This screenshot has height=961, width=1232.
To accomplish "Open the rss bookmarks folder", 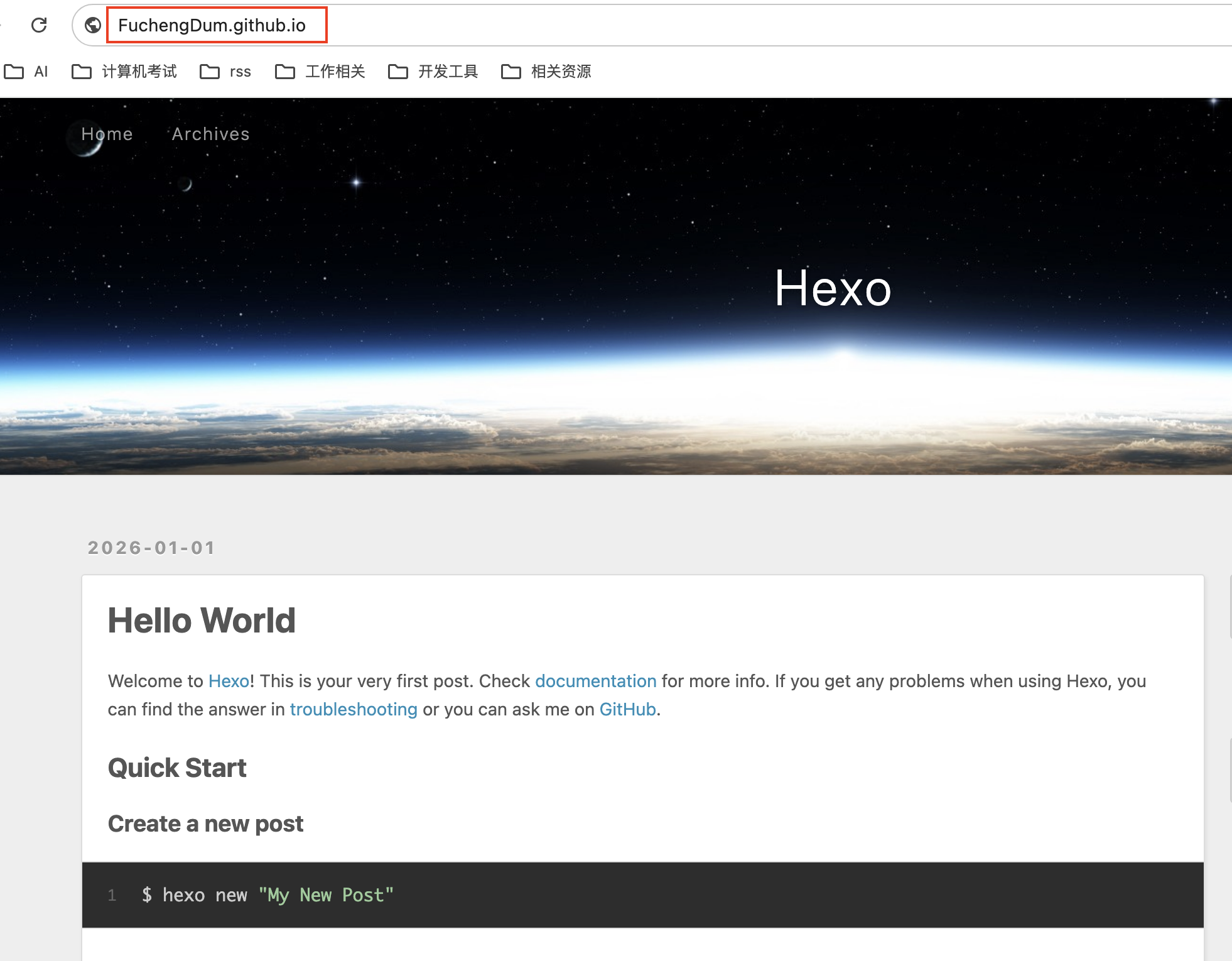I will click(x=225, y=72).
